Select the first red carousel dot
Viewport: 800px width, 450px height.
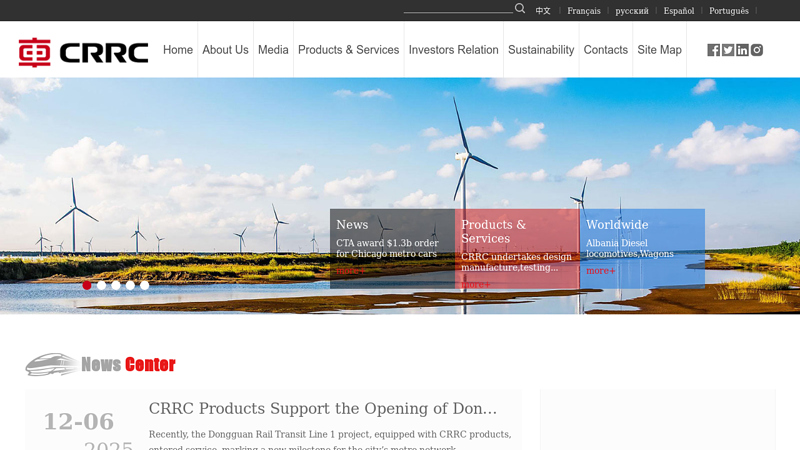coord(87,285)
